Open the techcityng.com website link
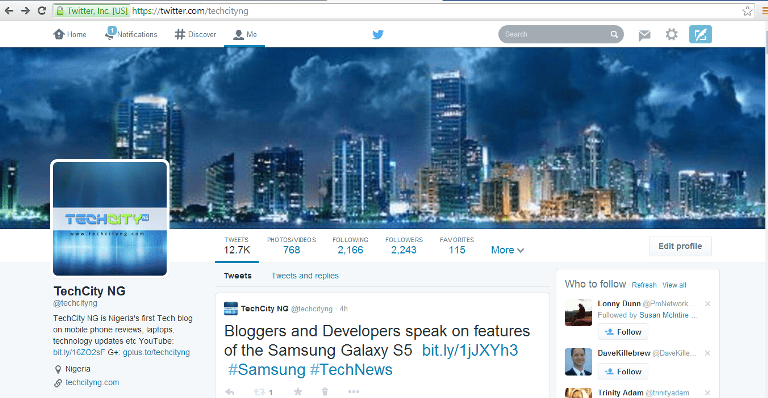Screen dimensions: 768x398 click(92, 382)
